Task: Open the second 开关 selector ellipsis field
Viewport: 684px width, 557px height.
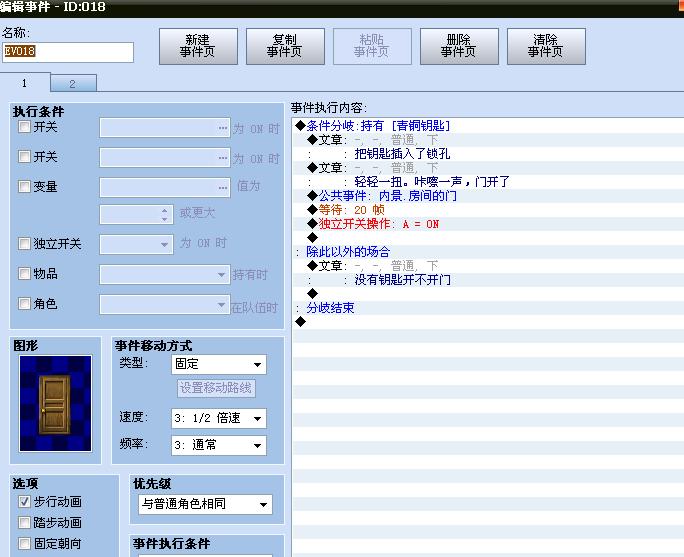Action: coord(165,157)
